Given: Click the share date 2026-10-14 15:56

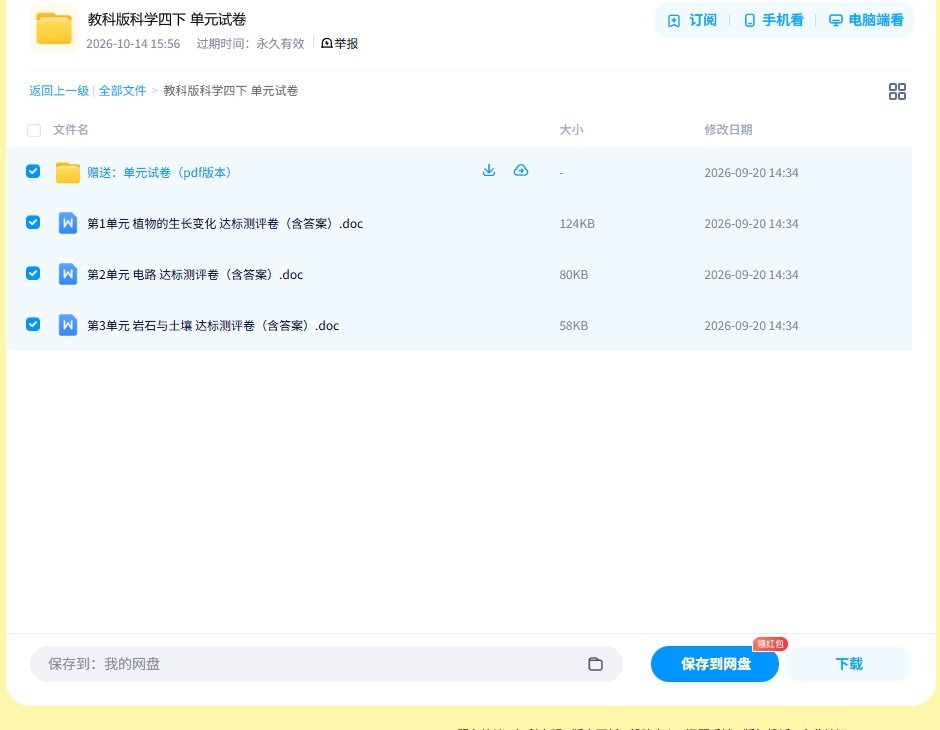Looking at the screenshot, I should click(133, 44).
